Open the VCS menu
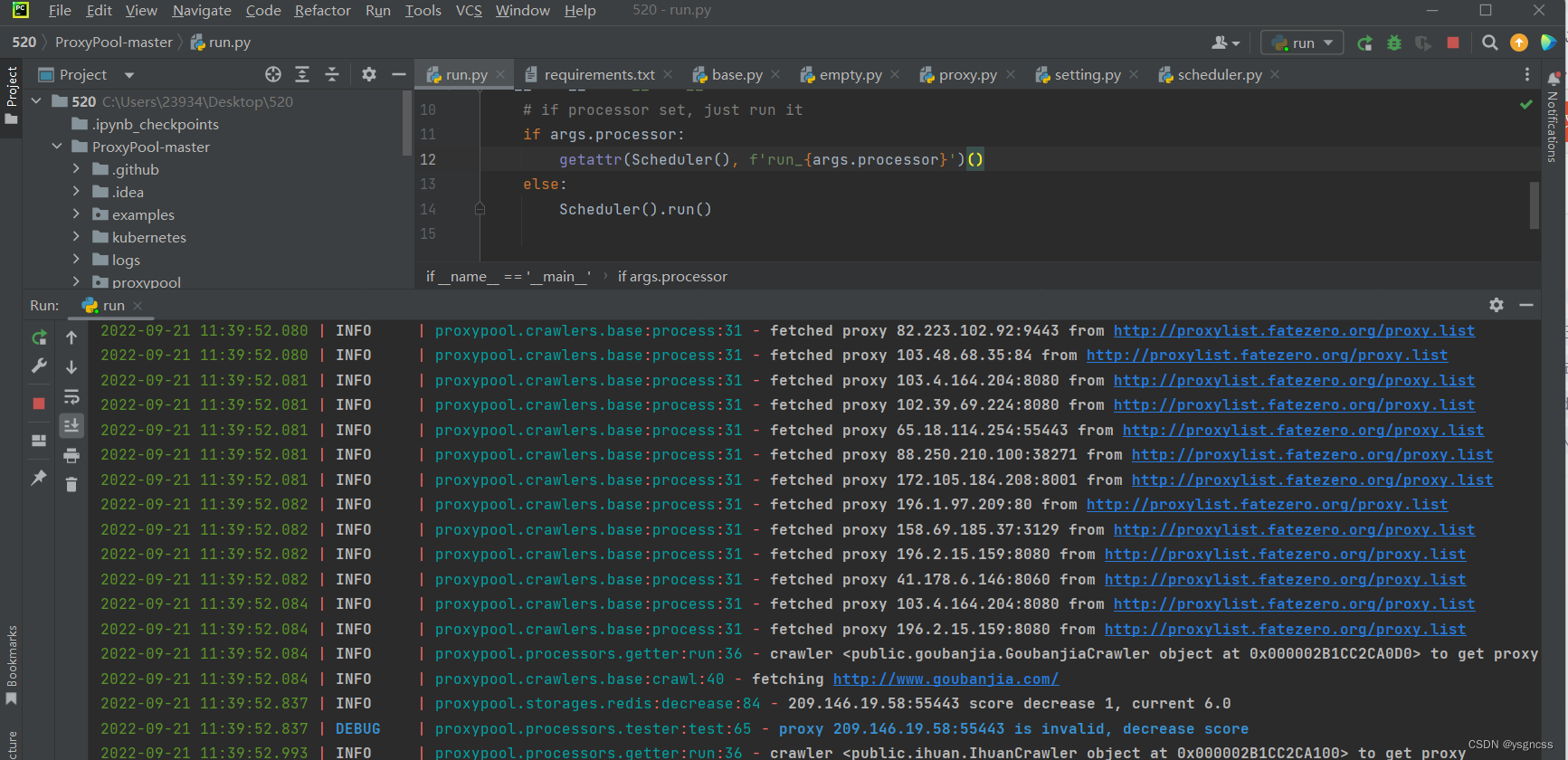Screen dimensions: 1568x760 click(469, 10)
